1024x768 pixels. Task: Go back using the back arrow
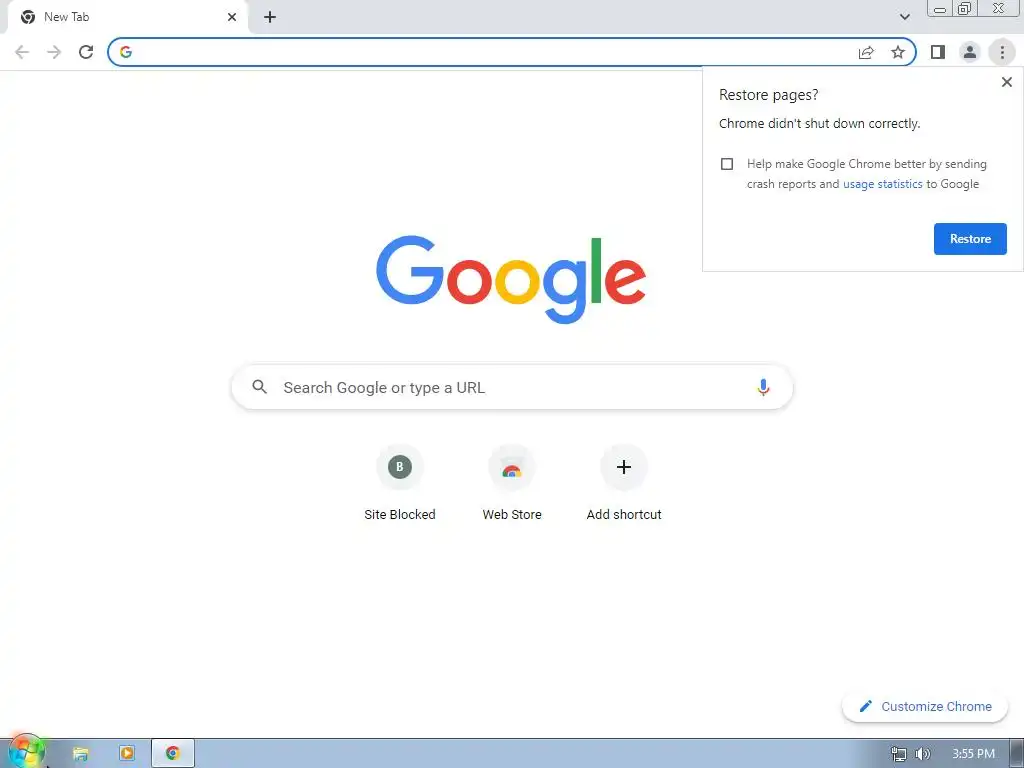tap(22, 52)
